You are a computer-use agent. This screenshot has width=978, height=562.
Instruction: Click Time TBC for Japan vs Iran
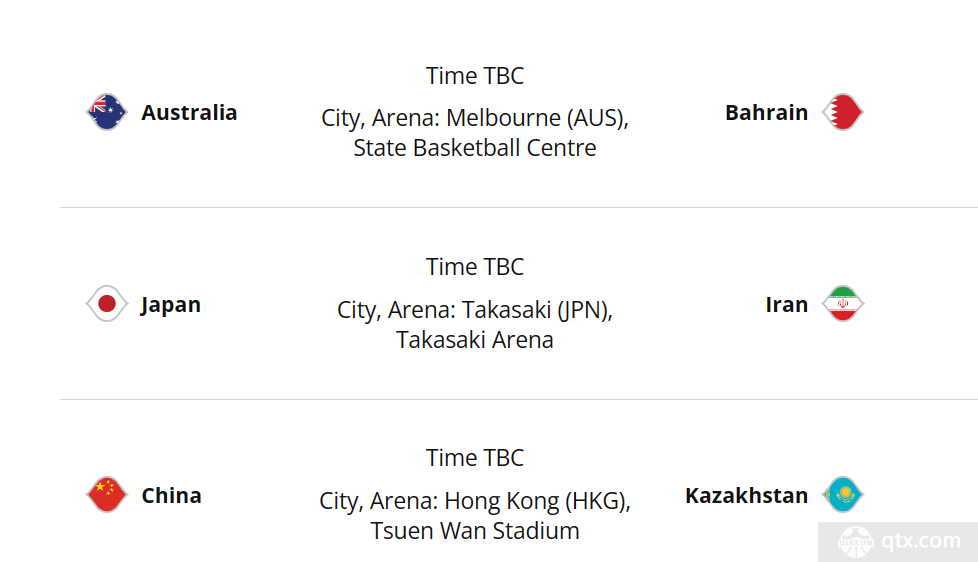(x=475, y=267)
